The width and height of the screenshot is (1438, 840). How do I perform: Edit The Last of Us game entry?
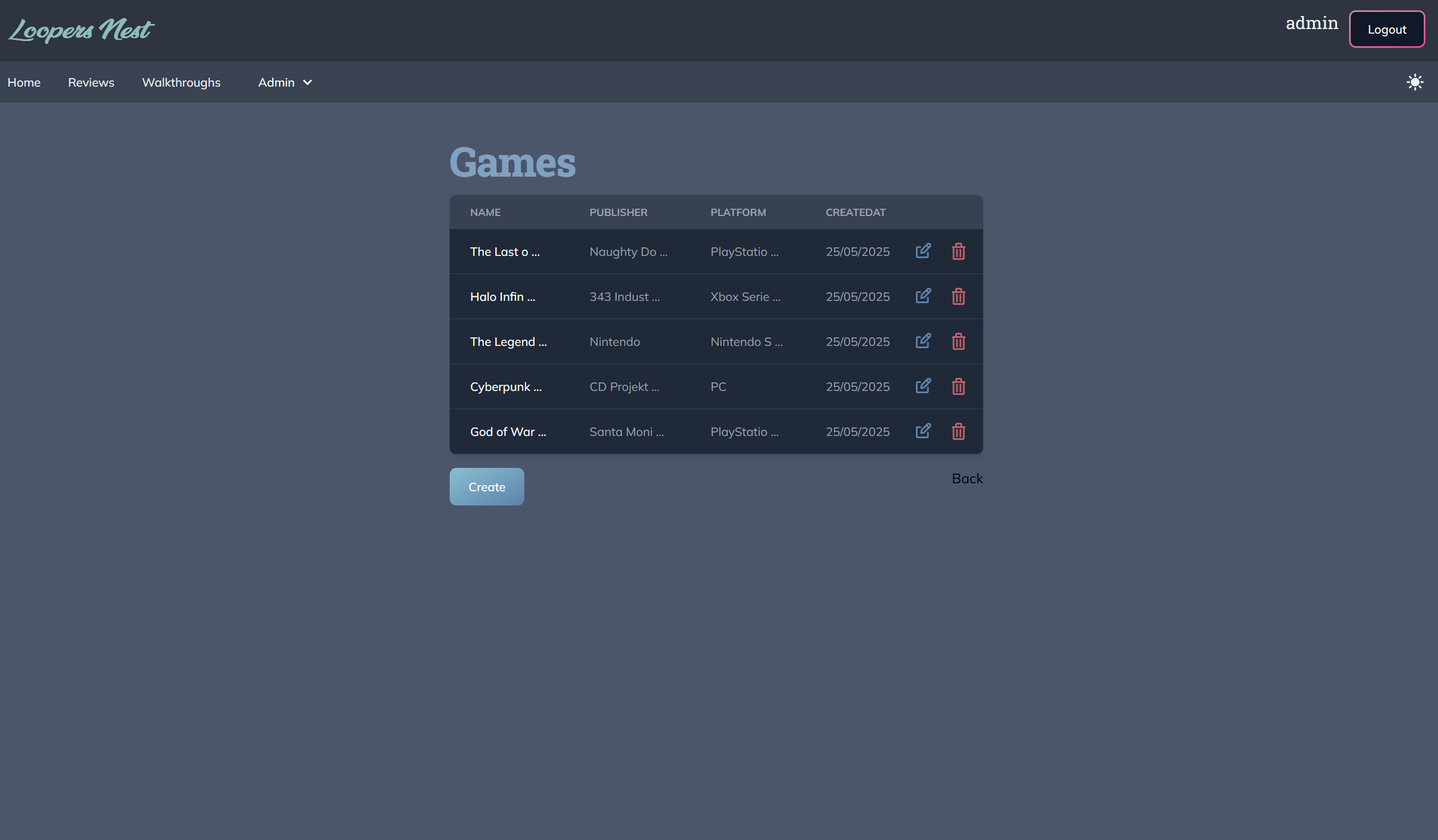(x=923, y=251)
